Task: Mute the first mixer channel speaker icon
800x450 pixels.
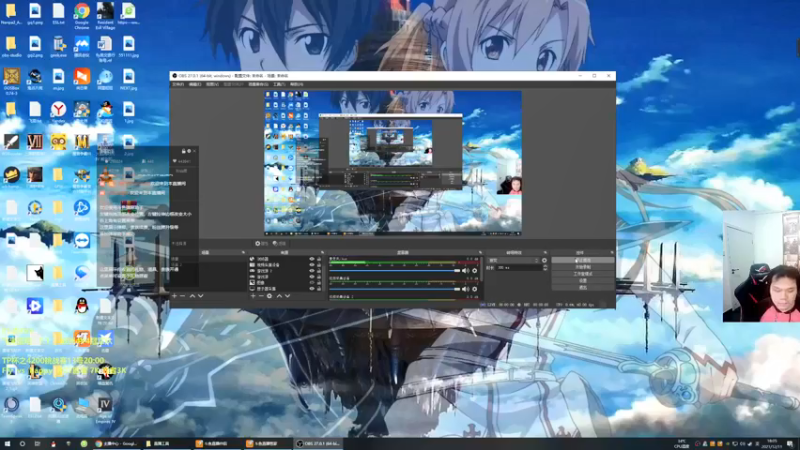Action: (465, 271)
